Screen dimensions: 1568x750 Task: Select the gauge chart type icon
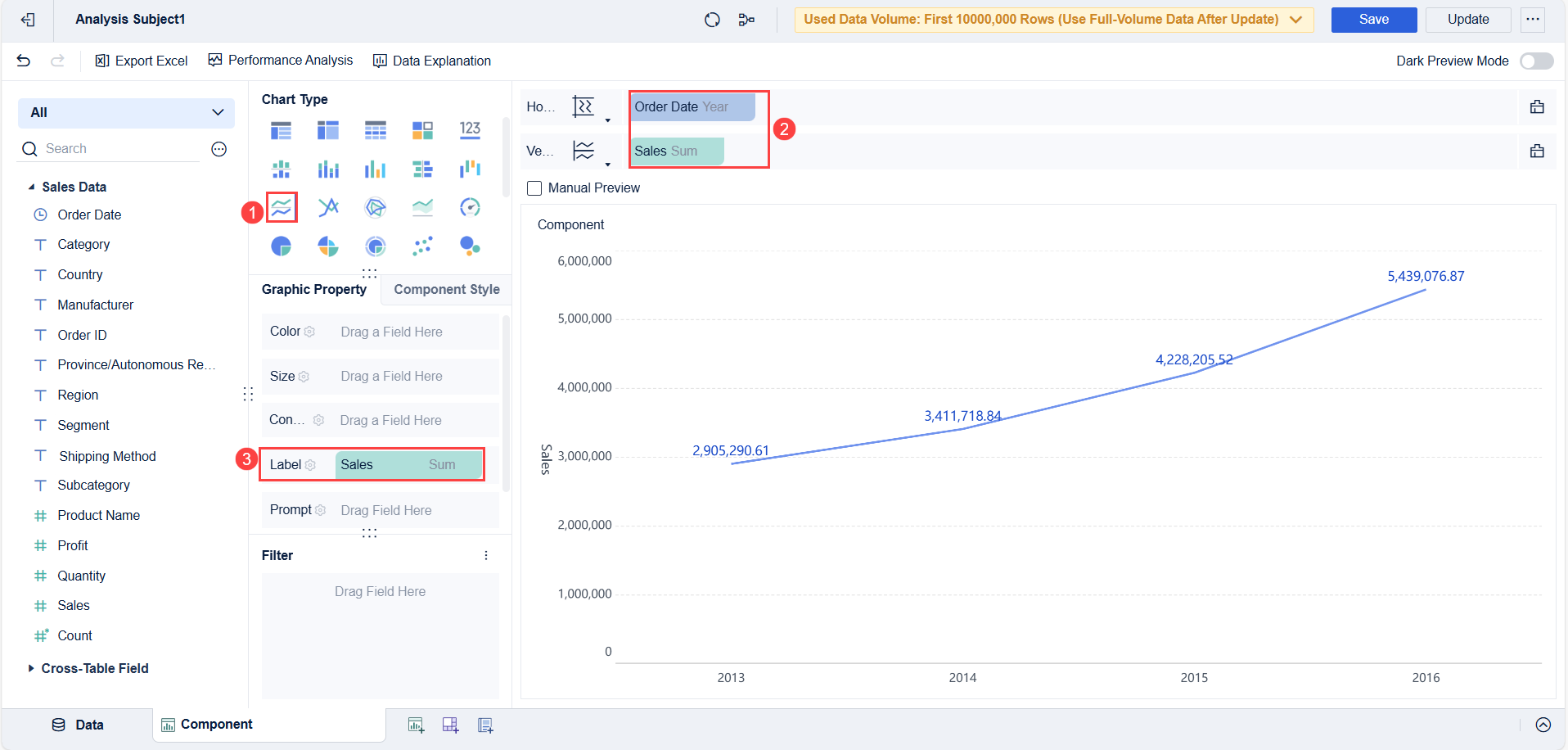point(471,207)
